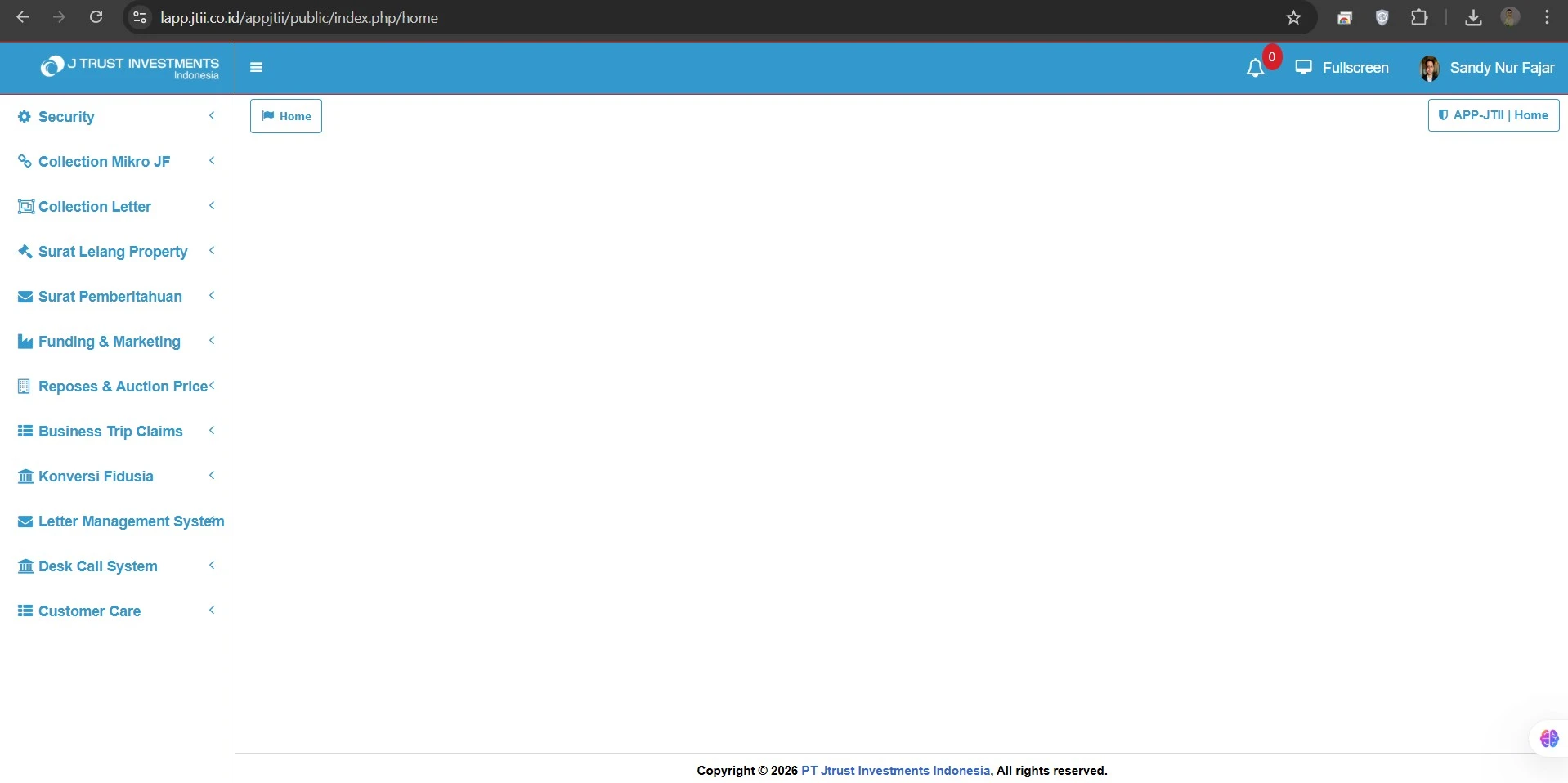Click the Security gear icon

click(x=25, y=117)
